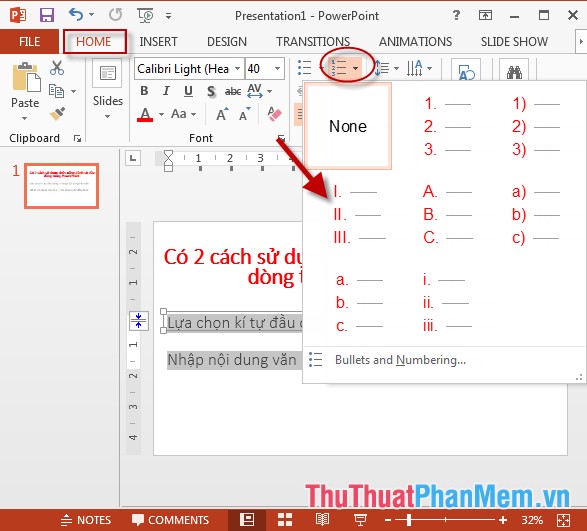The image size is (587, 531).
Task: Open Ribbon Display Options icon
Action: 485,15
